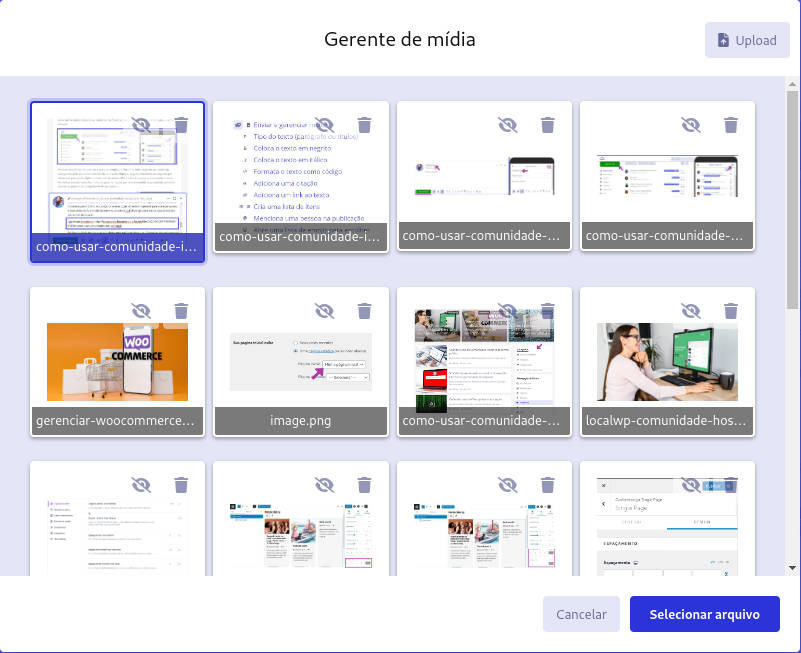Click trash icon on bottom-left settings screenshot card

[181, 485]
